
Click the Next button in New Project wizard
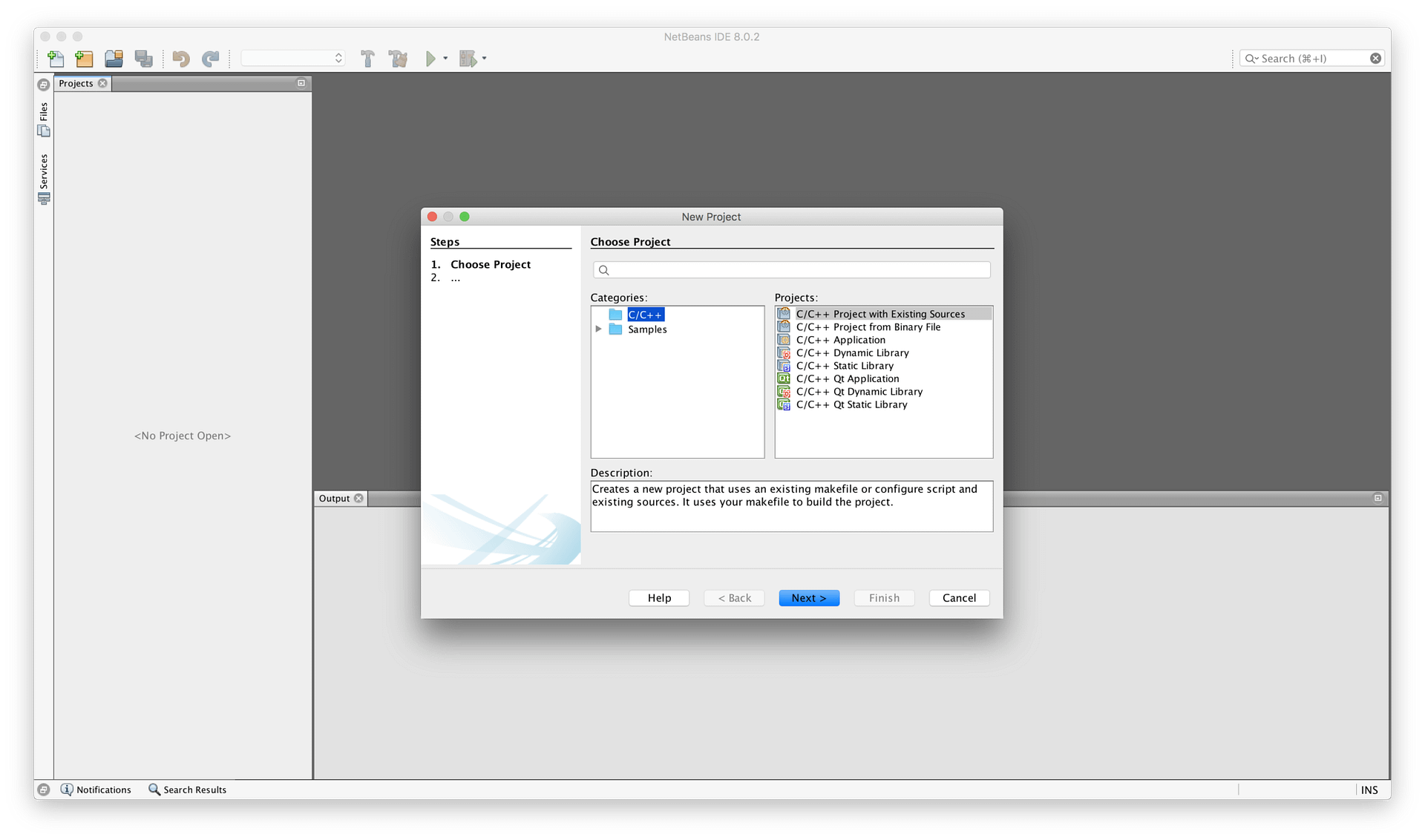pos(809,597)
